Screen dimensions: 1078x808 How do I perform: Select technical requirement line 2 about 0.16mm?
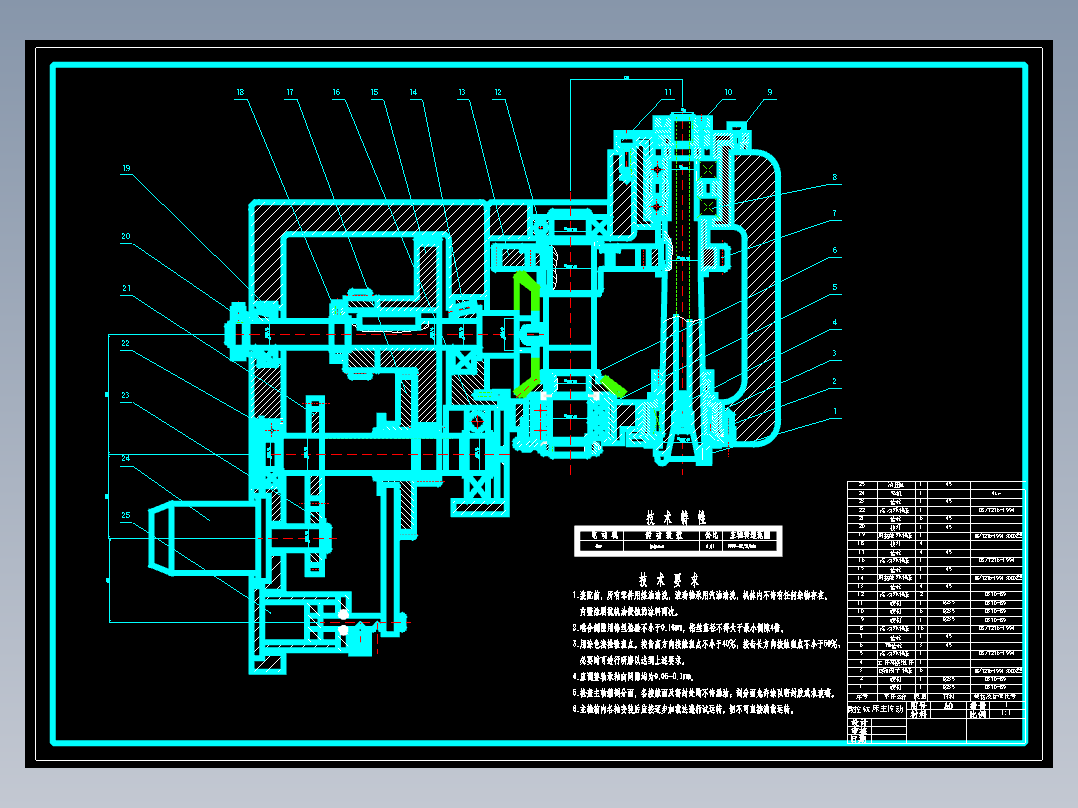coord(679,628)
